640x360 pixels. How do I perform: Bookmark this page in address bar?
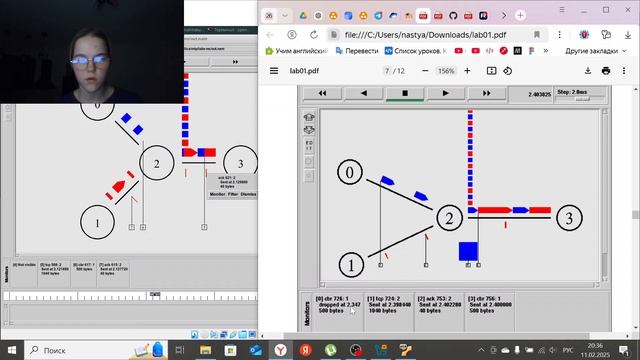pos(537,35)
